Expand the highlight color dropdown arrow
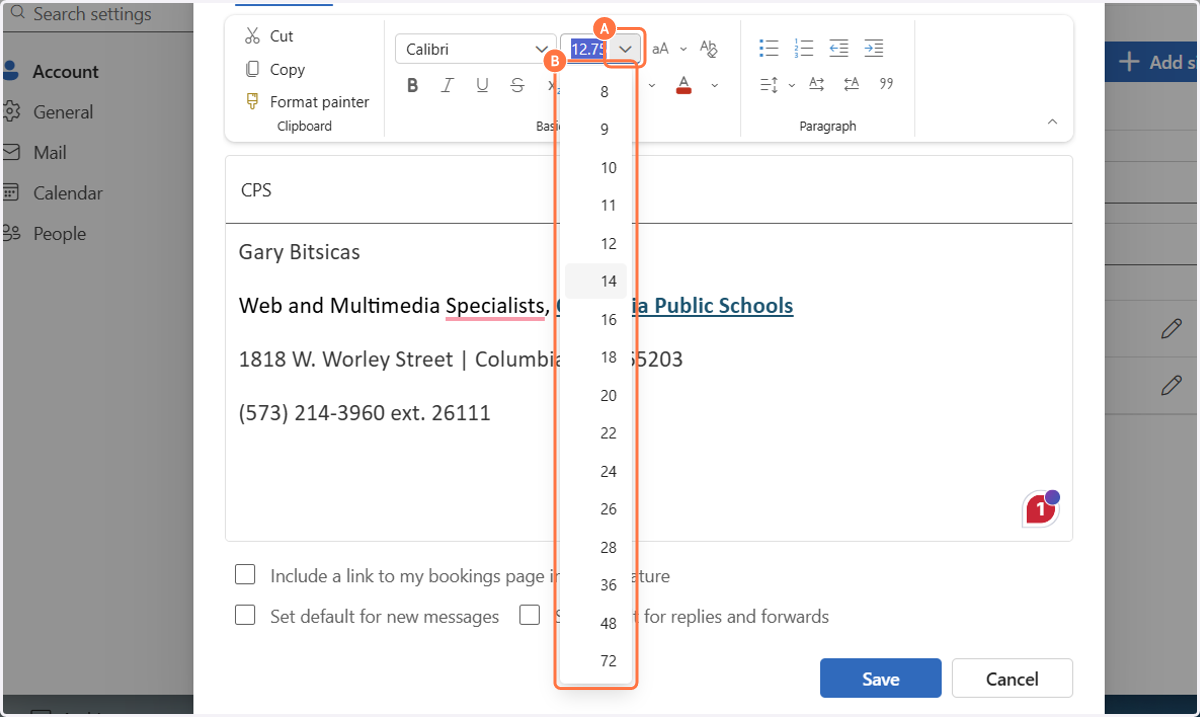The image size is (1200, 717). tap(652, 86)
